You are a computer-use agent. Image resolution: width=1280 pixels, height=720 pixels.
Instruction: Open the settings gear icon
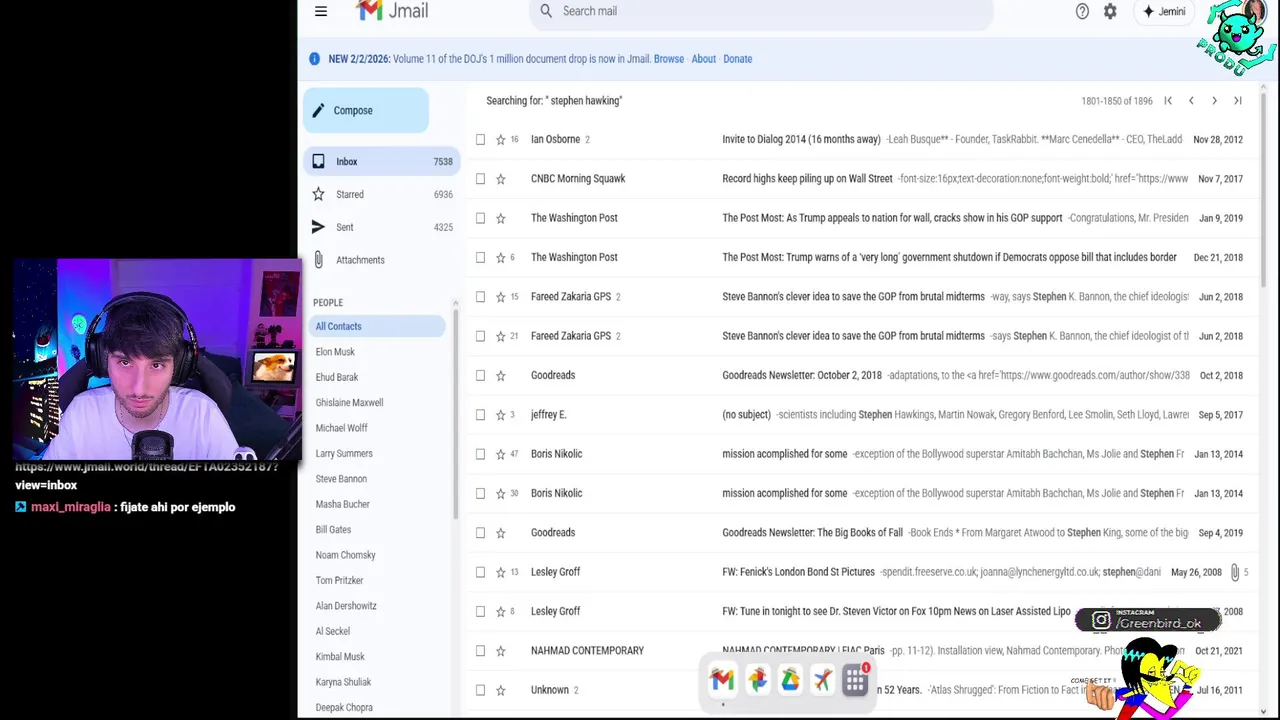tap(1110, 11)
